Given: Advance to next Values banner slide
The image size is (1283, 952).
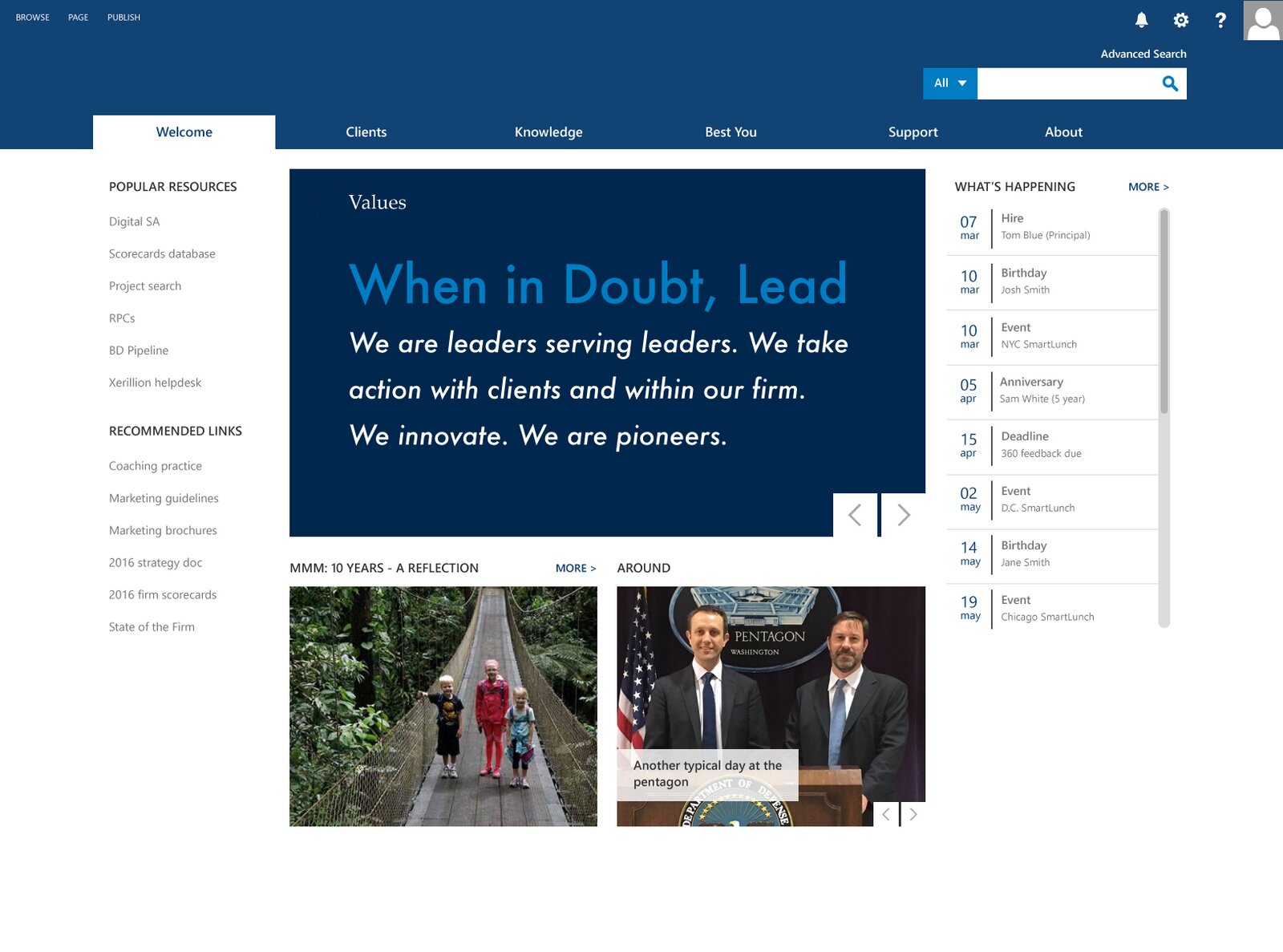Looking at the screenshot, I should coord(904,515).
